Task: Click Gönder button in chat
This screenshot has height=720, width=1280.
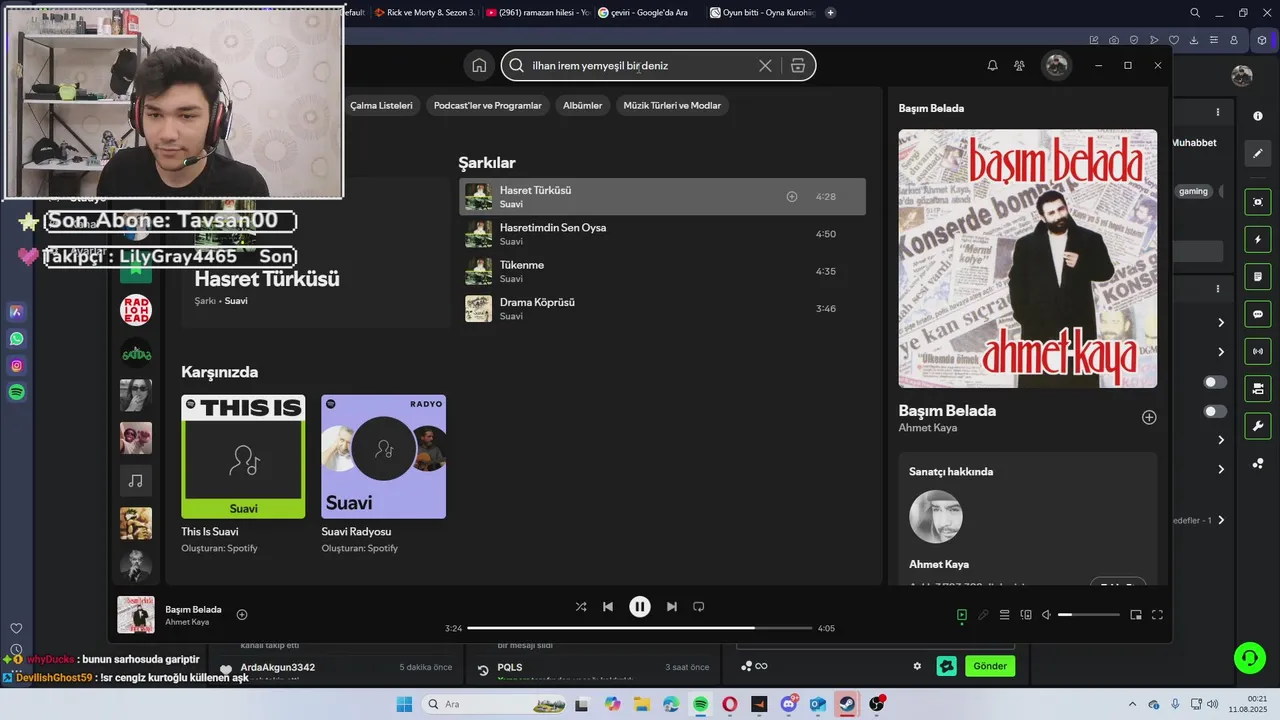Action: [x=990, y=666]
